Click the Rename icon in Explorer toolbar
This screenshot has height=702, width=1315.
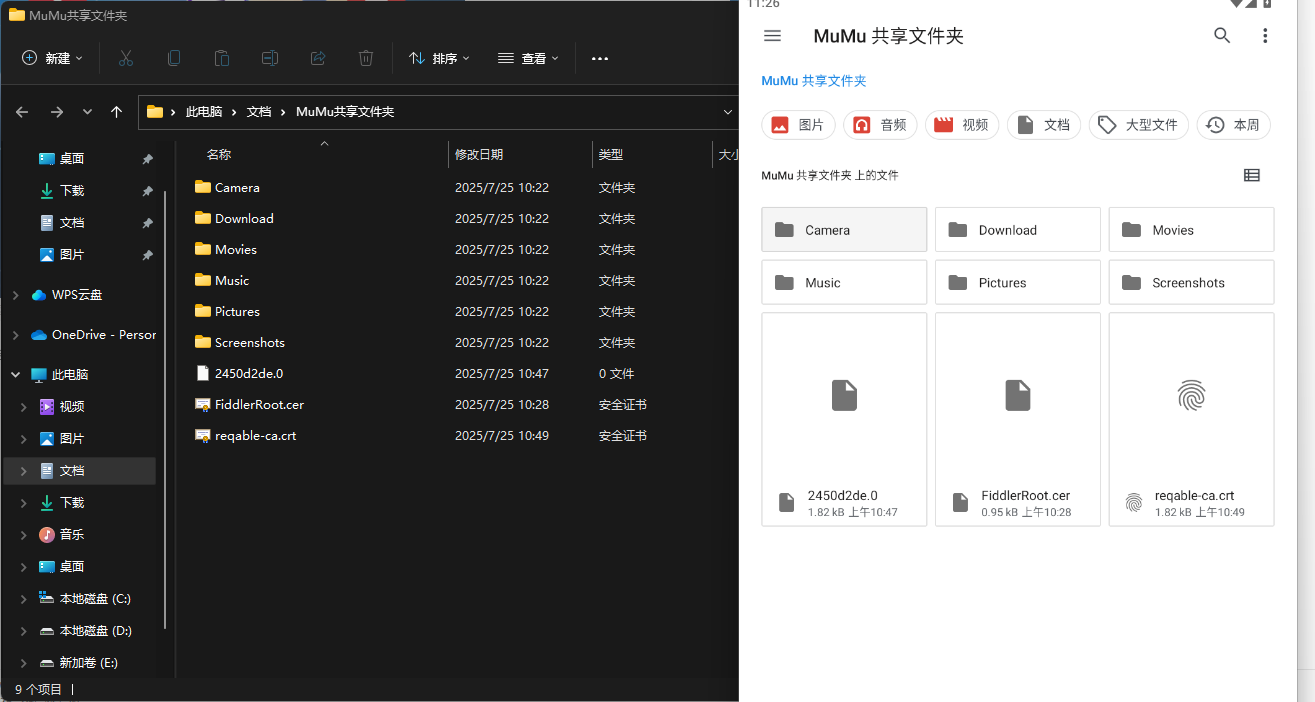coord(270,58)
